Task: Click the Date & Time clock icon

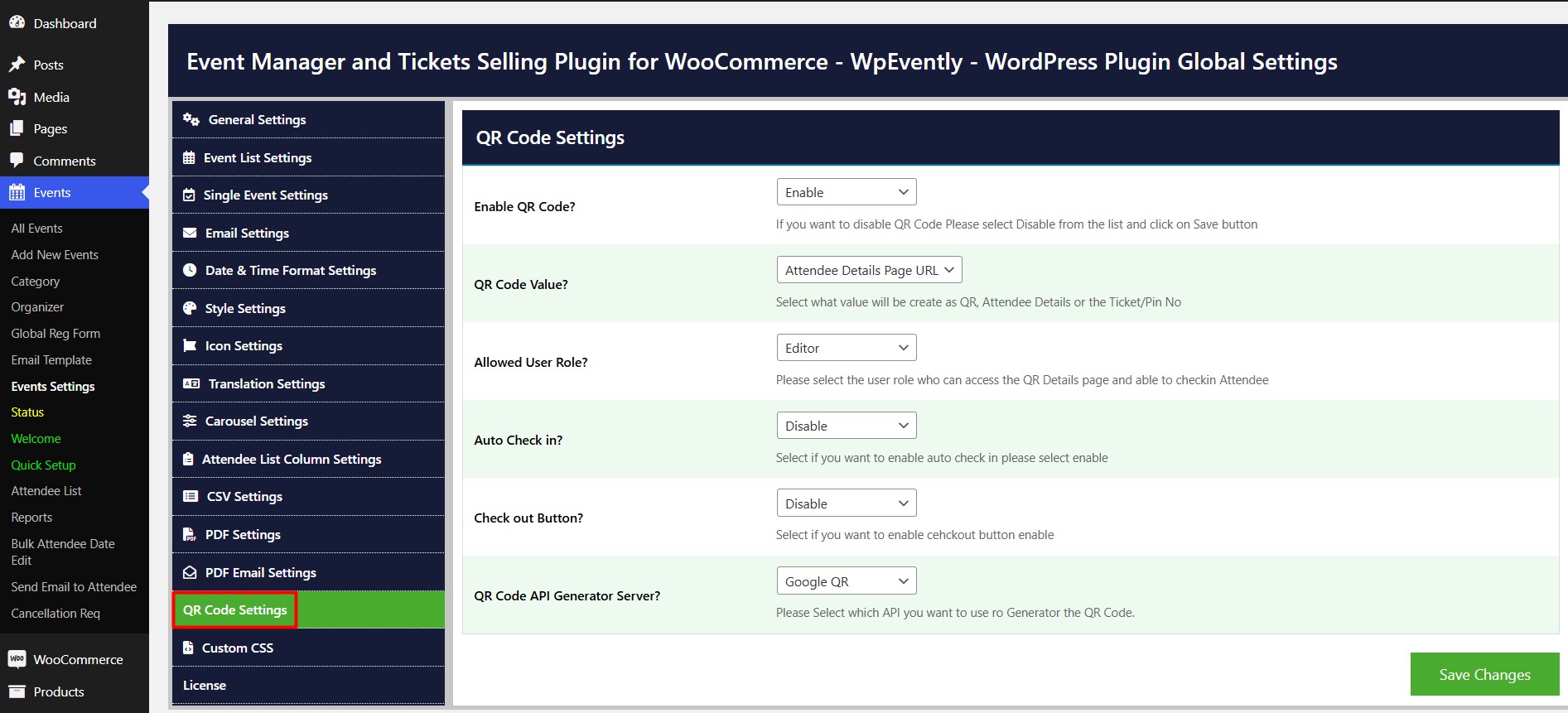Action: click(190, 270)
